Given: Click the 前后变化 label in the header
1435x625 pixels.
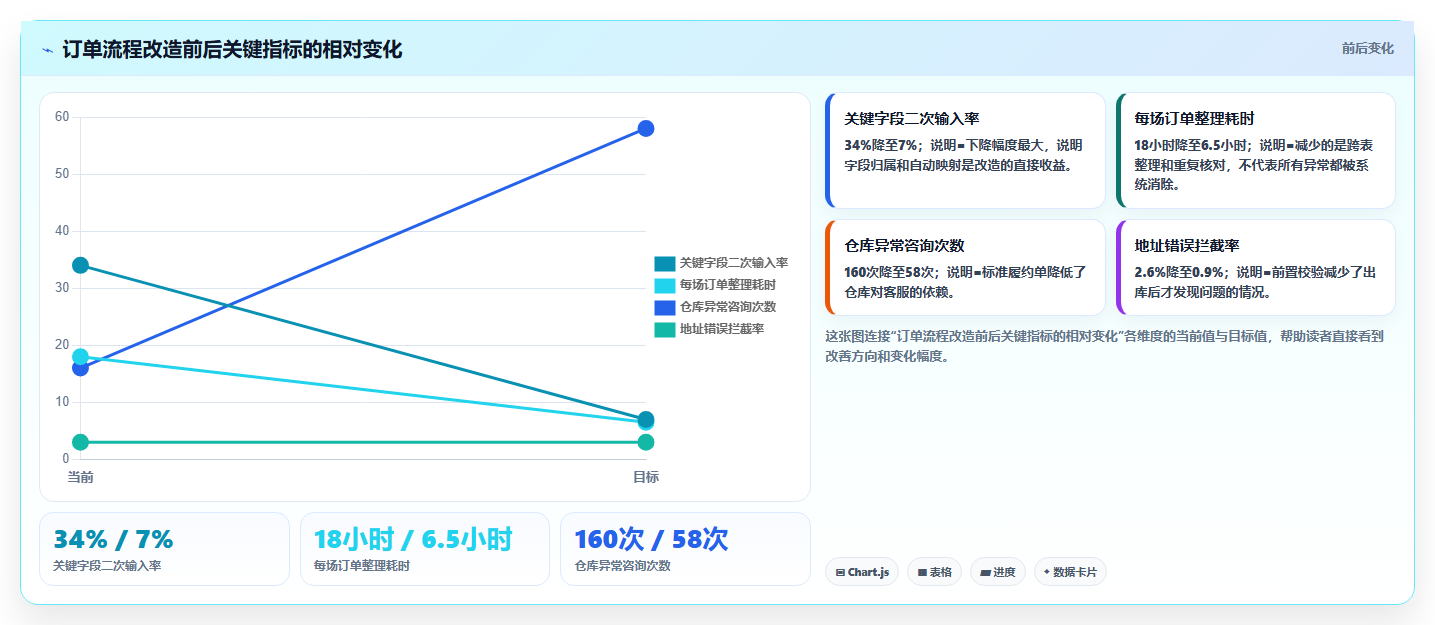Looking at the screenshot, I should 1367,49.
